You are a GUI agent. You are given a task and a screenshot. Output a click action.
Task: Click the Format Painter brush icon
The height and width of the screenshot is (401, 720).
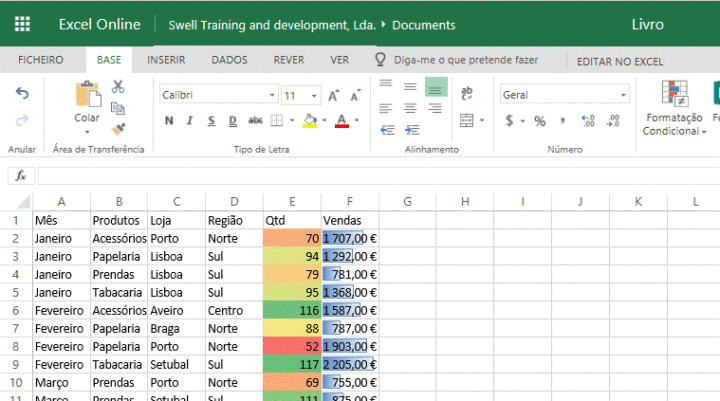click(x=118, y=129)
